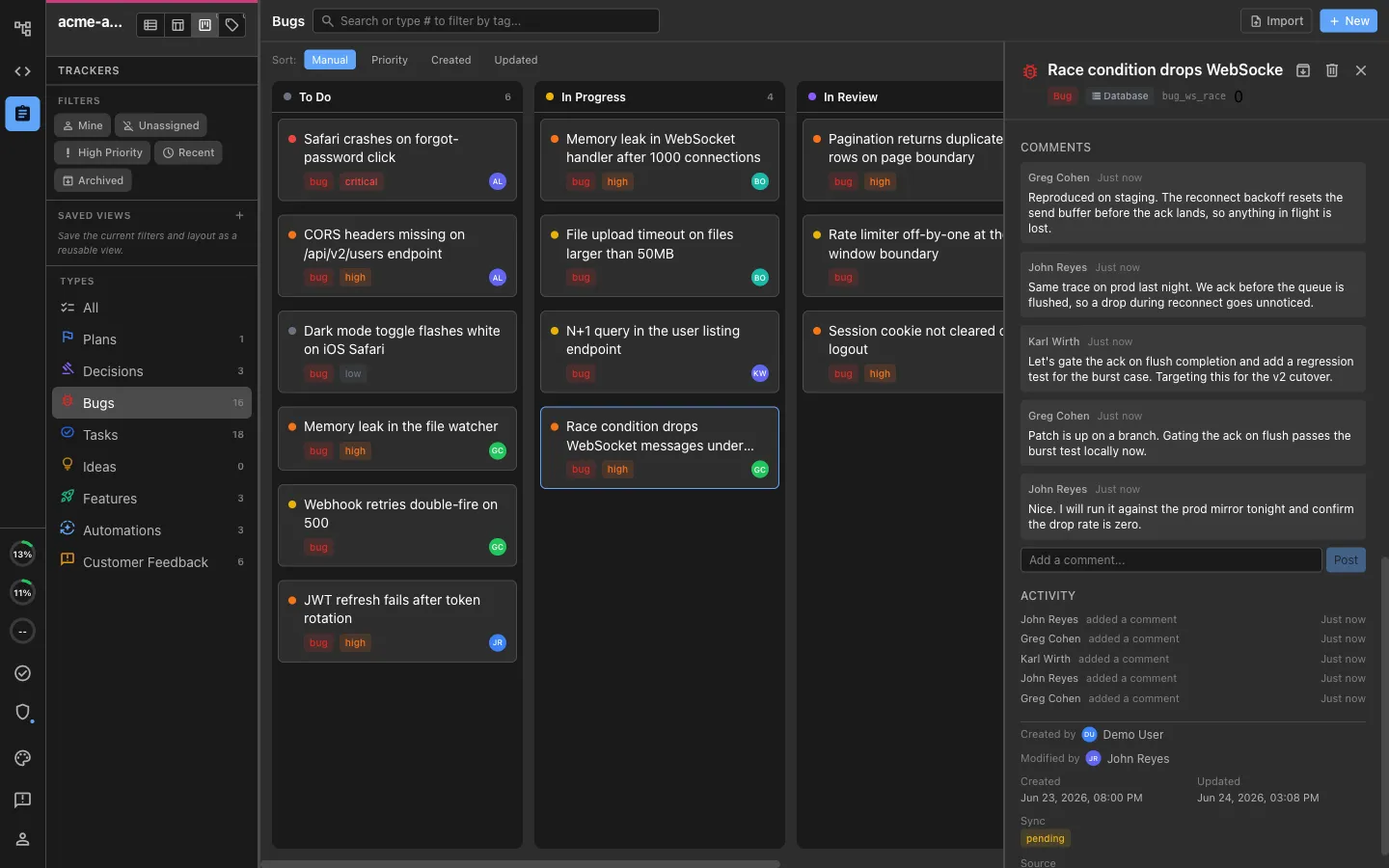
Task: Click the JR avatar on JWT refresh card
Action: click(498, 642)
